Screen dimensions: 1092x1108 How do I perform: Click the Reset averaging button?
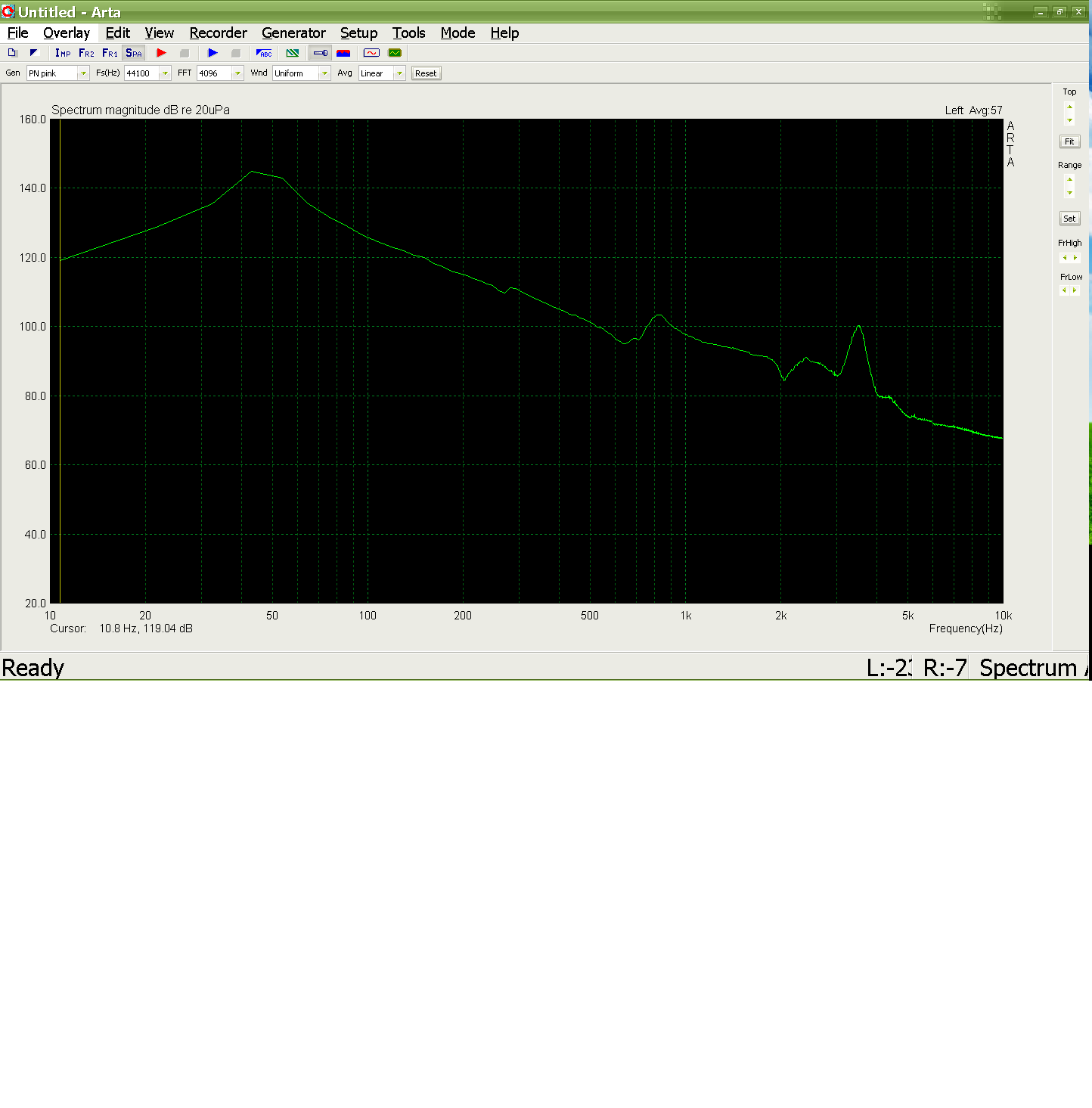tap(426, 73)
